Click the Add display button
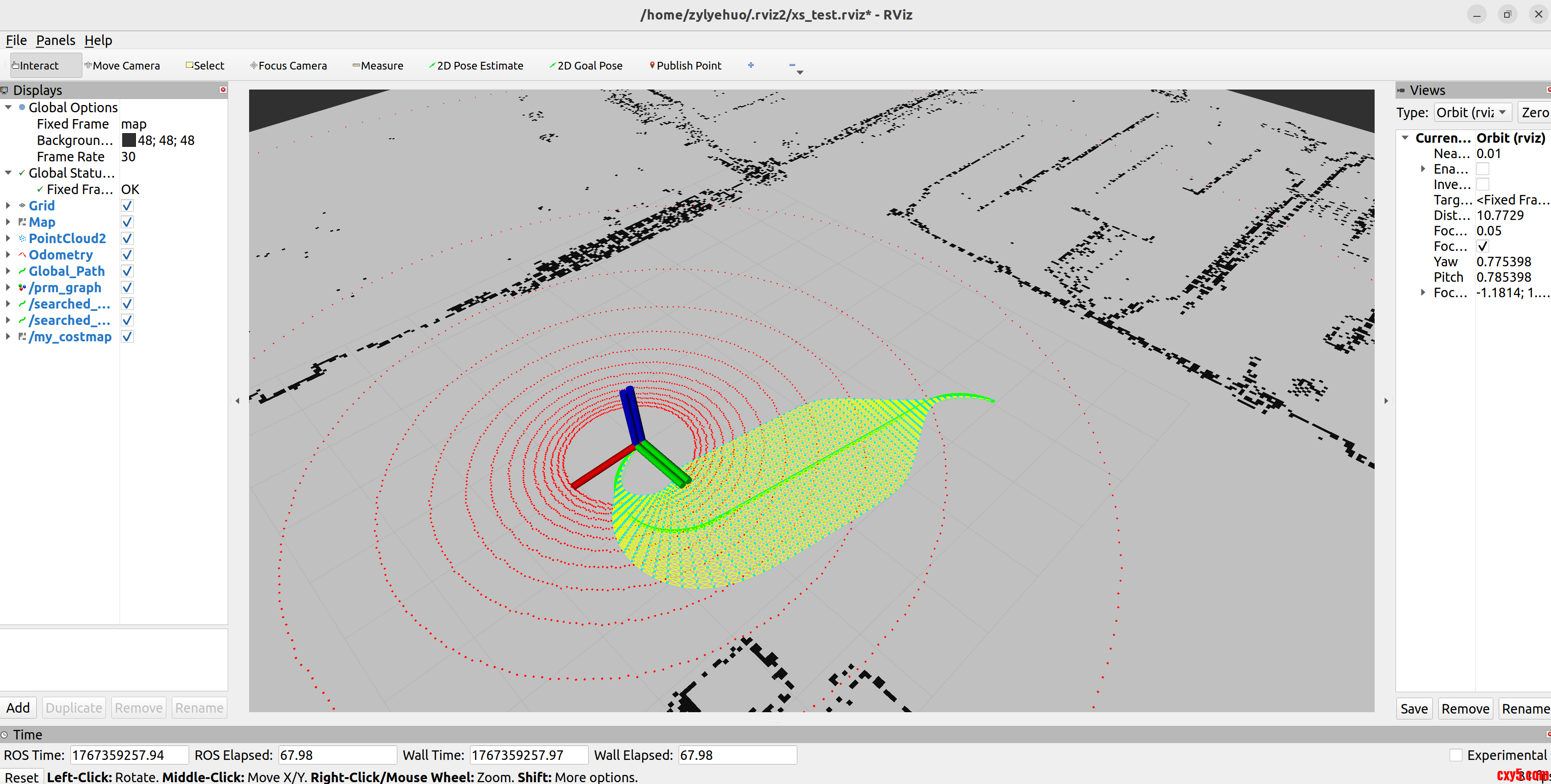Image resolution: width=1551 pixels, height=784 pixels. [18, 708]
